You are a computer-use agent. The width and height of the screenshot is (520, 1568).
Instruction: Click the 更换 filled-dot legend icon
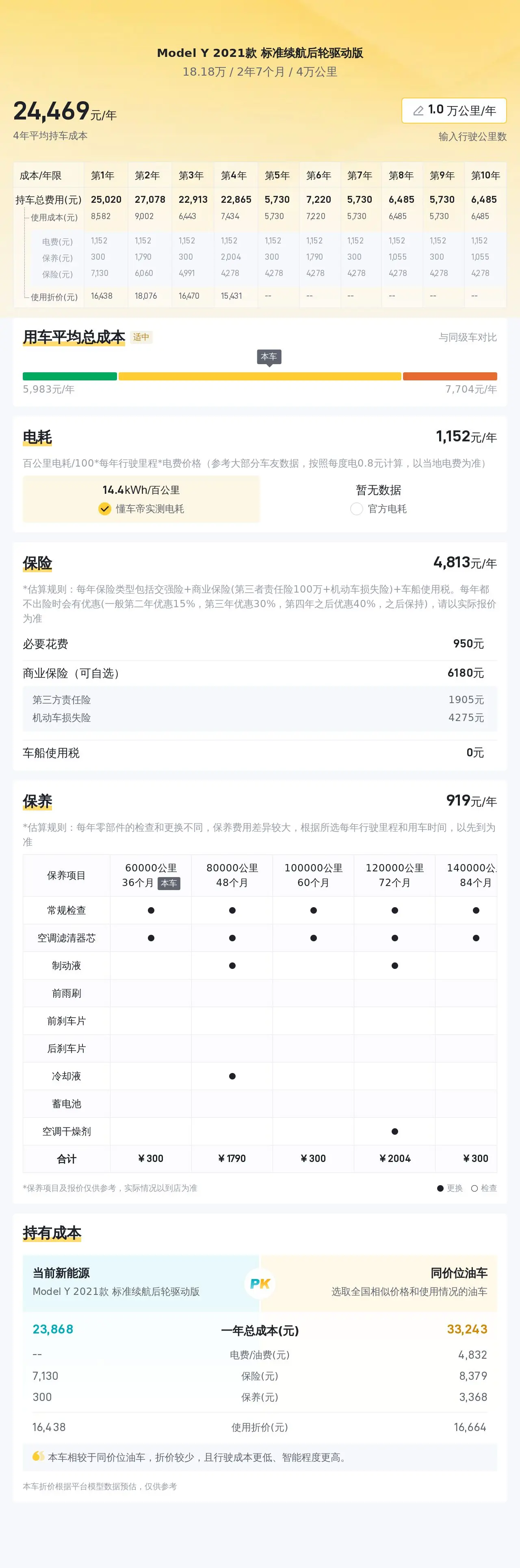point(440,1188)
